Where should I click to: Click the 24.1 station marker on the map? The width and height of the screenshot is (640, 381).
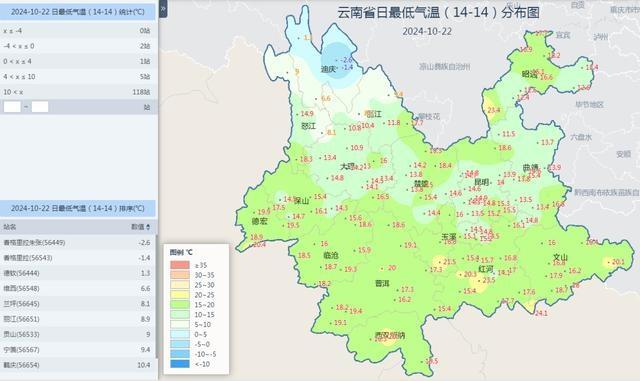[541, 313]
